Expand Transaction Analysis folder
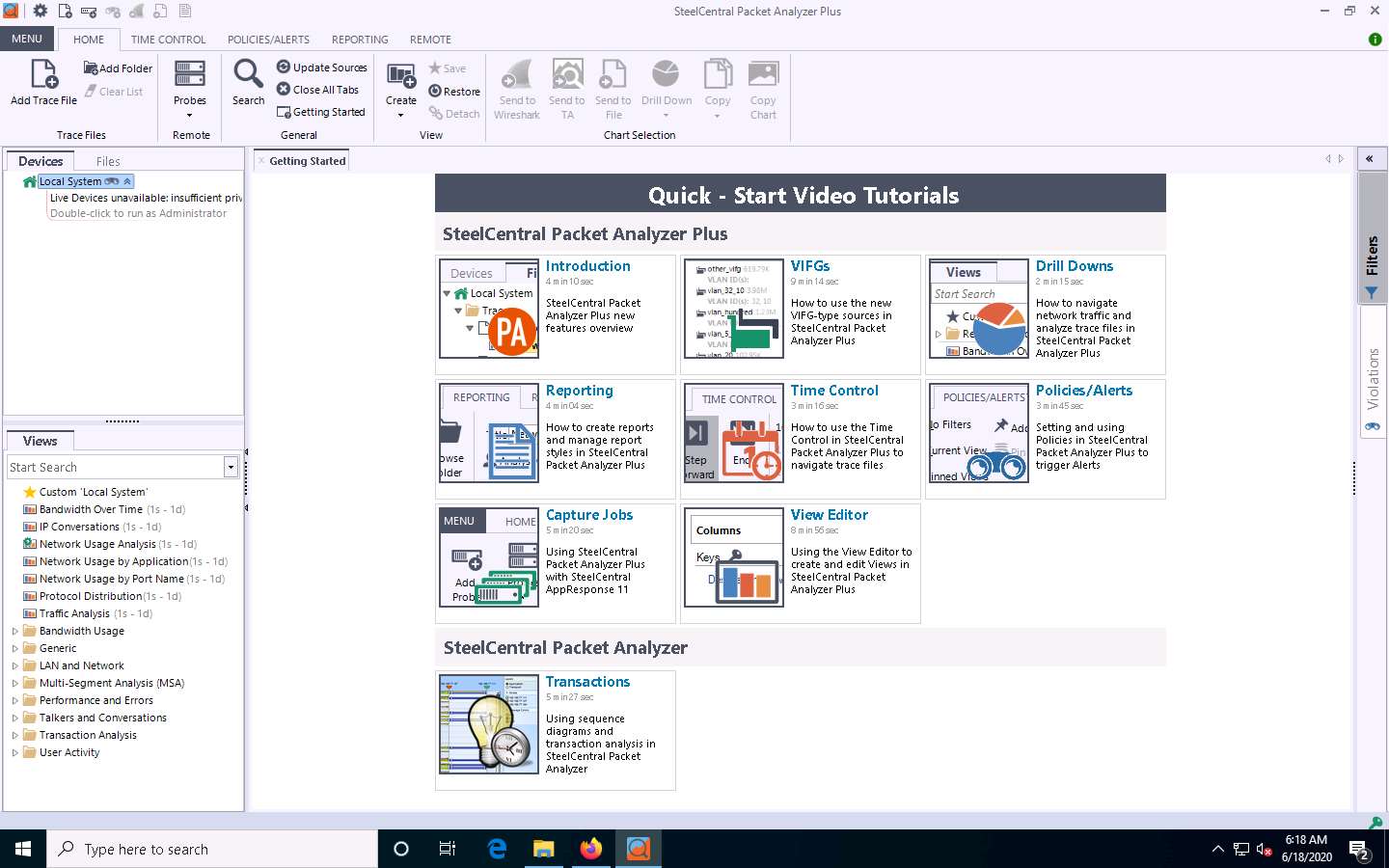This screenshot has width=1389, height=868. pyautogui.click(x=14, y=735)
